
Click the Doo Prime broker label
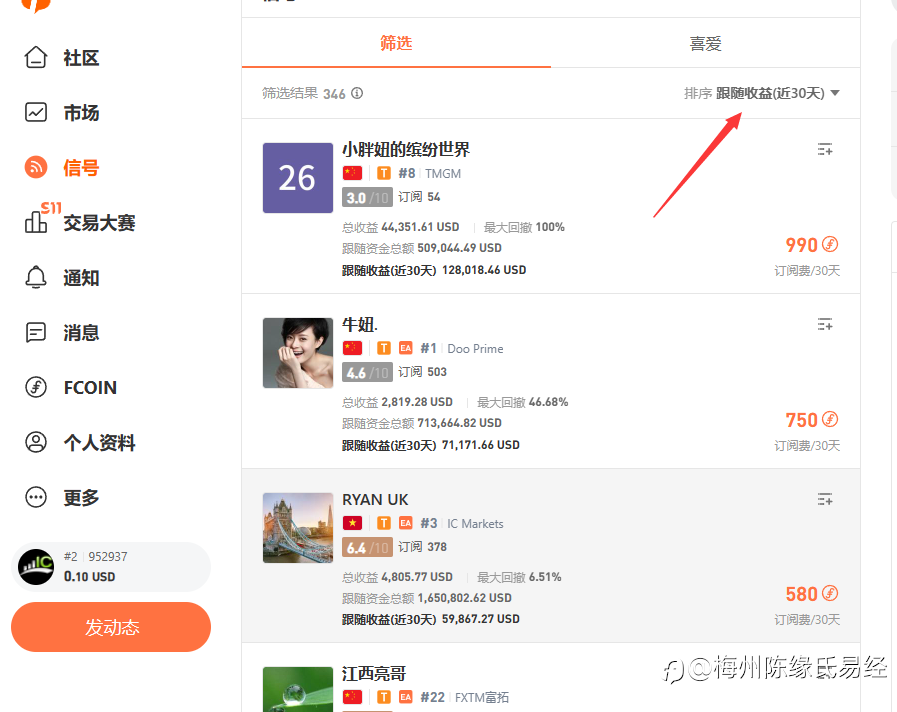tap(475, 348)
